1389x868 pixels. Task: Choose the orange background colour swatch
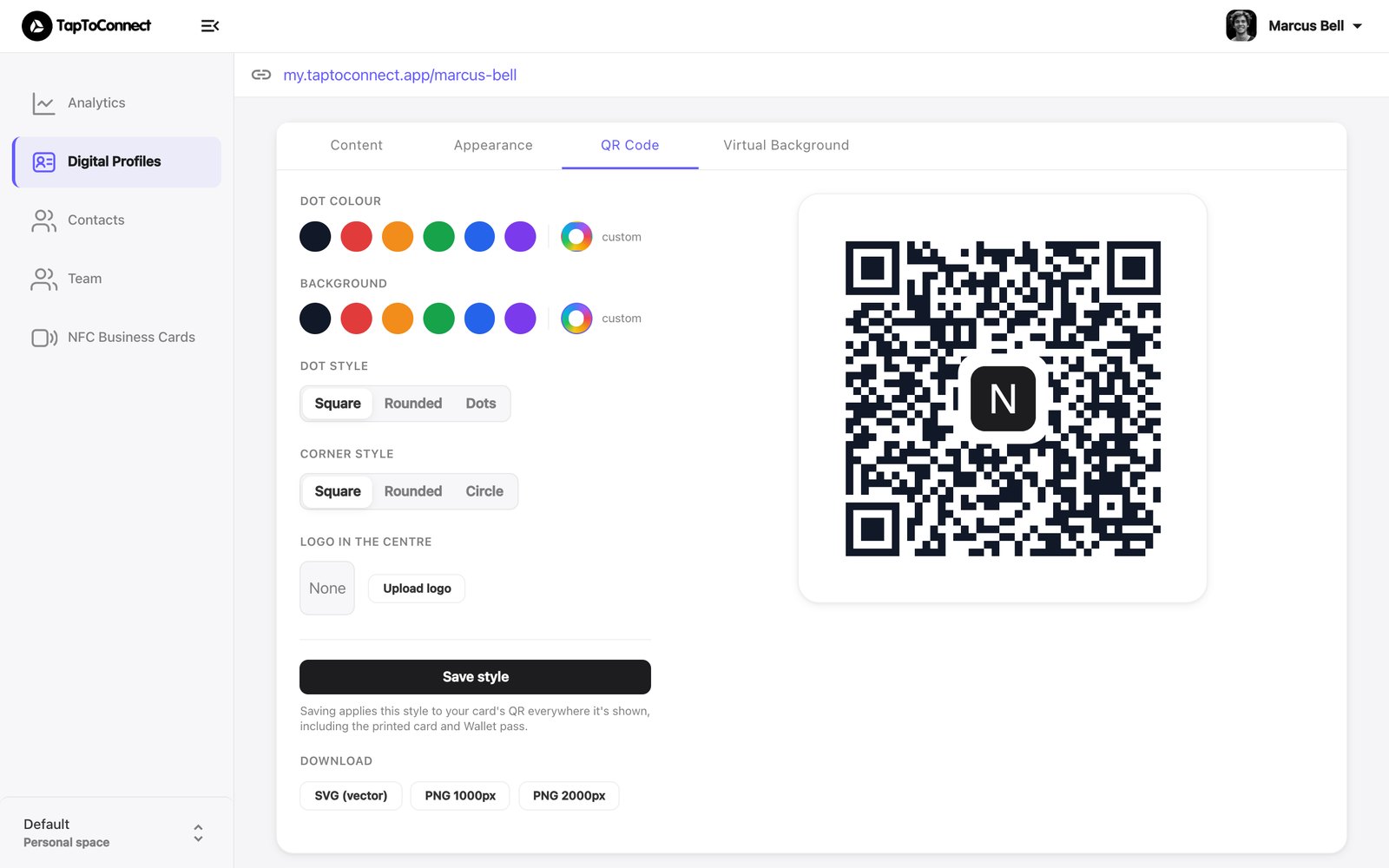tap(398, 319)
